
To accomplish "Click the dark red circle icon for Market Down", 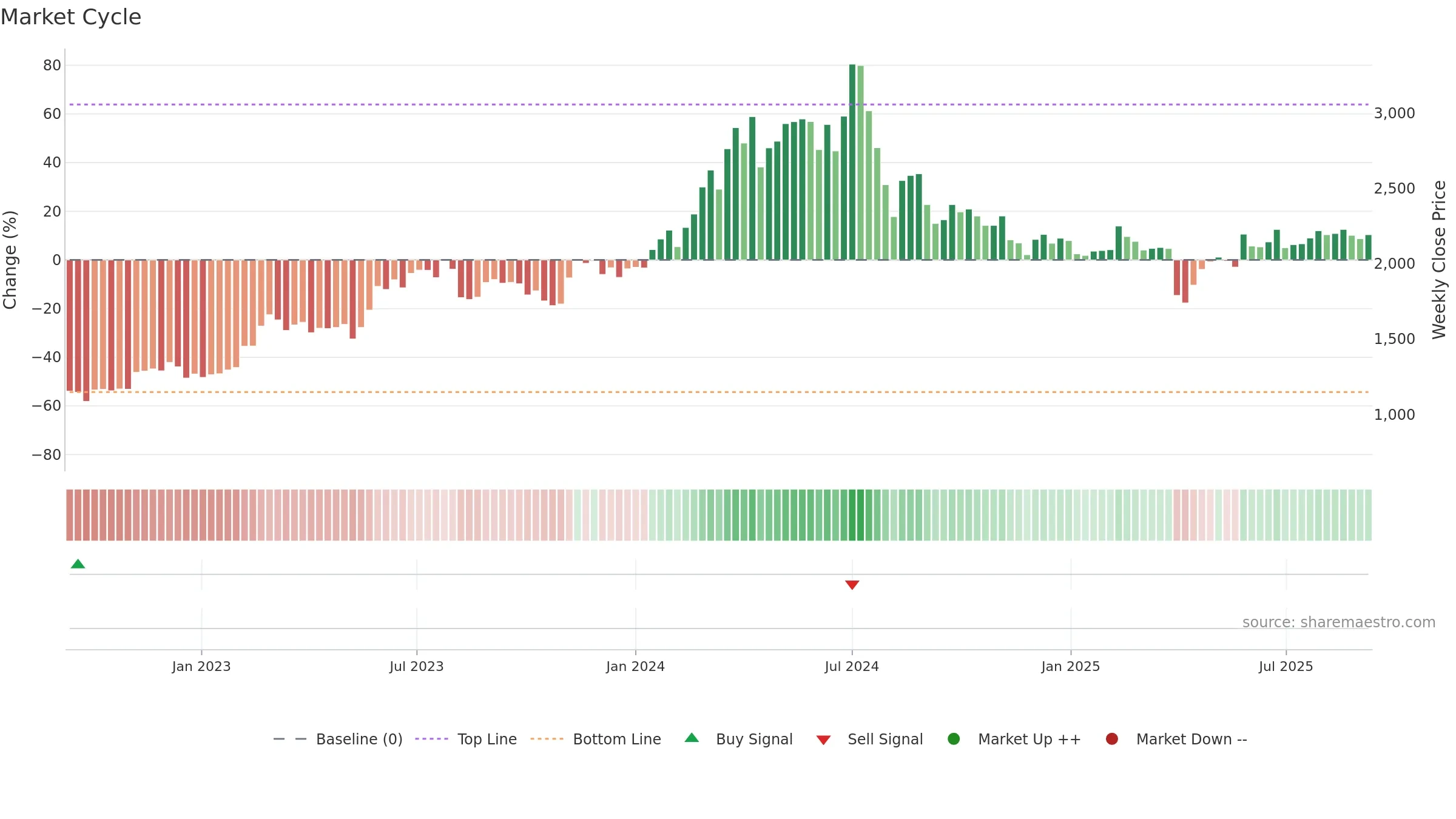I will click(x=1112, y=739).
